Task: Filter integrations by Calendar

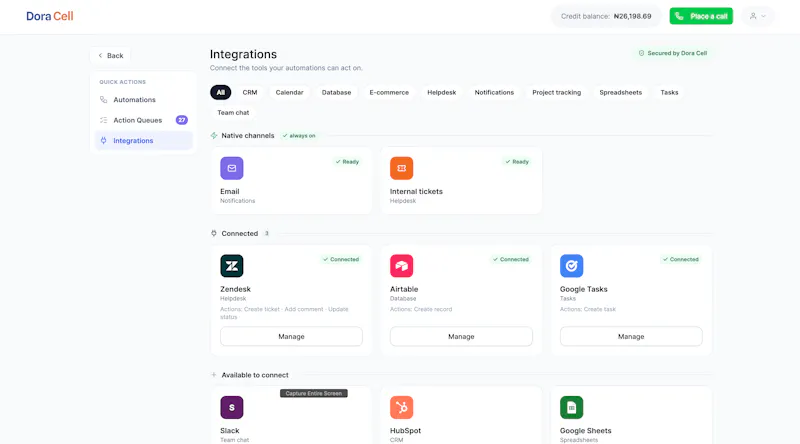Action: point(289,92)
